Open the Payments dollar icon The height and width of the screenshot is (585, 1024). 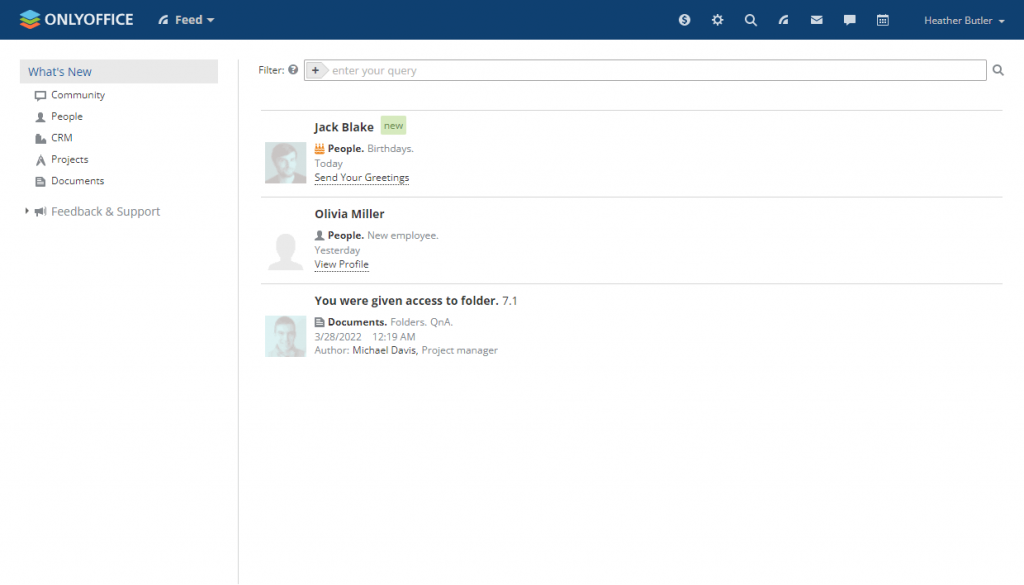[684, 19]
